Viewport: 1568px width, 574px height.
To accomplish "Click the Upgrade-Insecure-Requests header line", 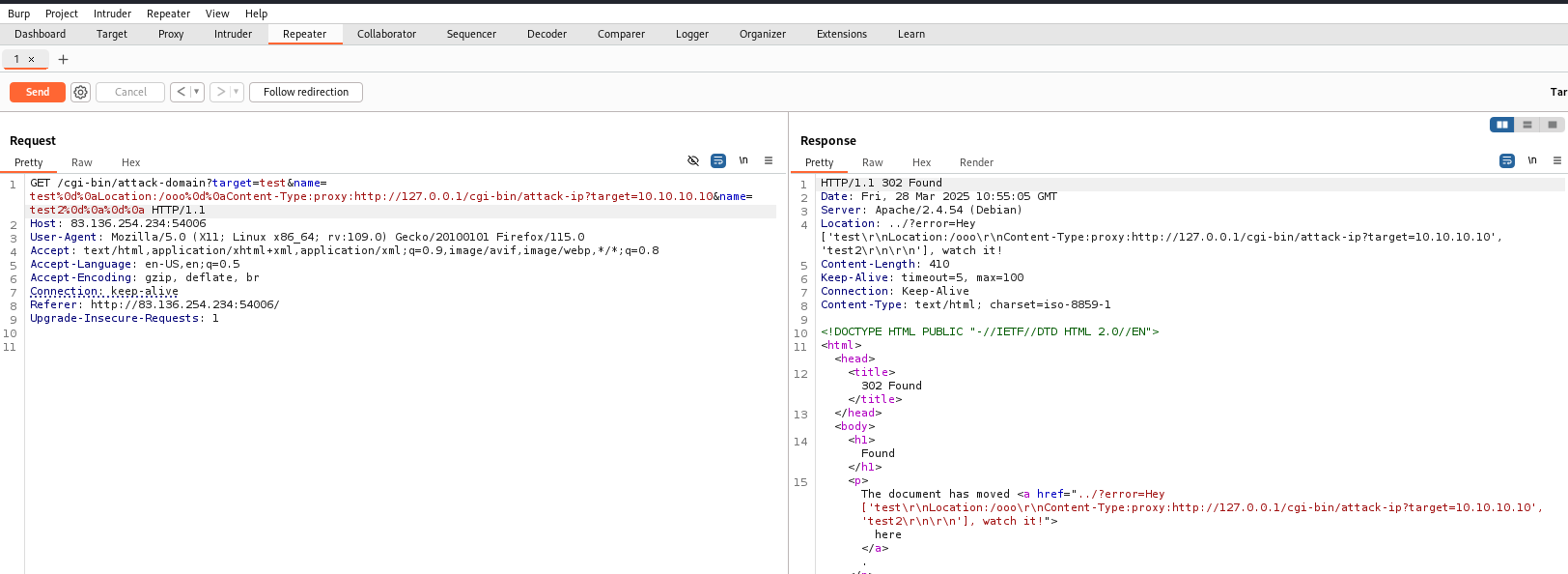I will tap(125, 318).
